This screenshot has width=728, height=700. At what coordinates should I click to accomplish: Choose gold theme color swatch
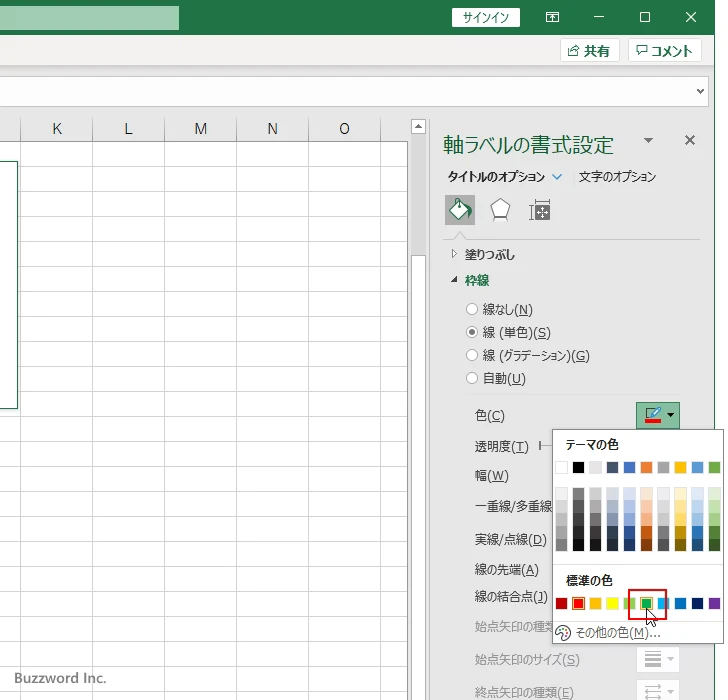681,467
